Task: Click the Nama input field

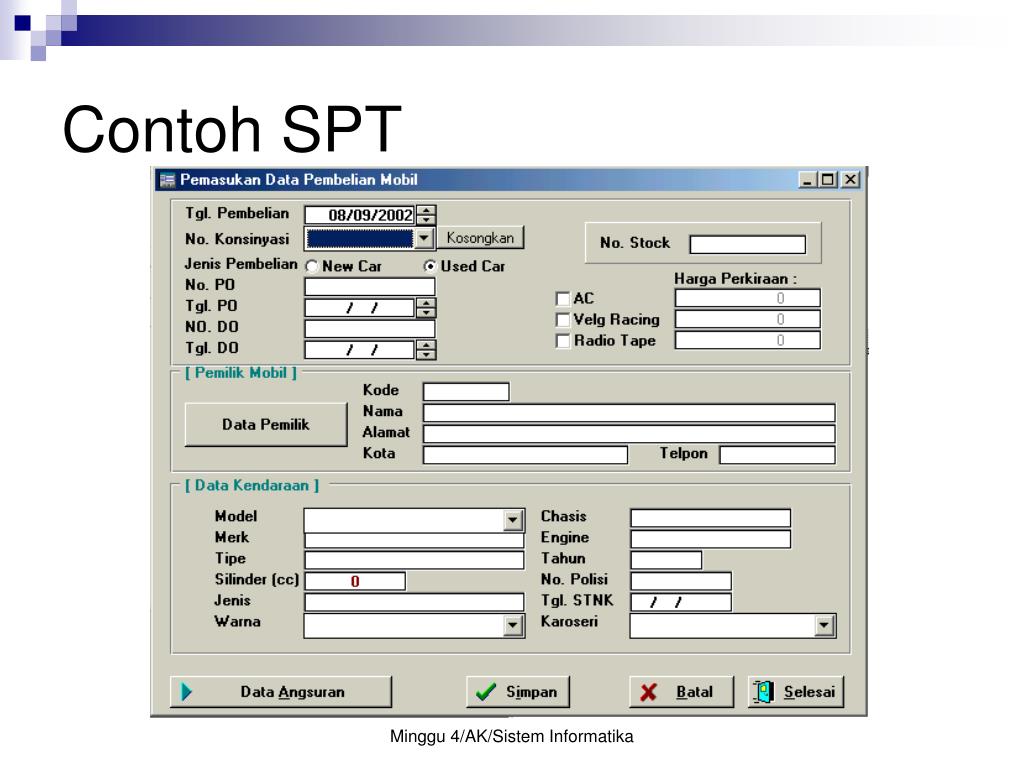Action: pyautogui.click(x=630, y=413)
